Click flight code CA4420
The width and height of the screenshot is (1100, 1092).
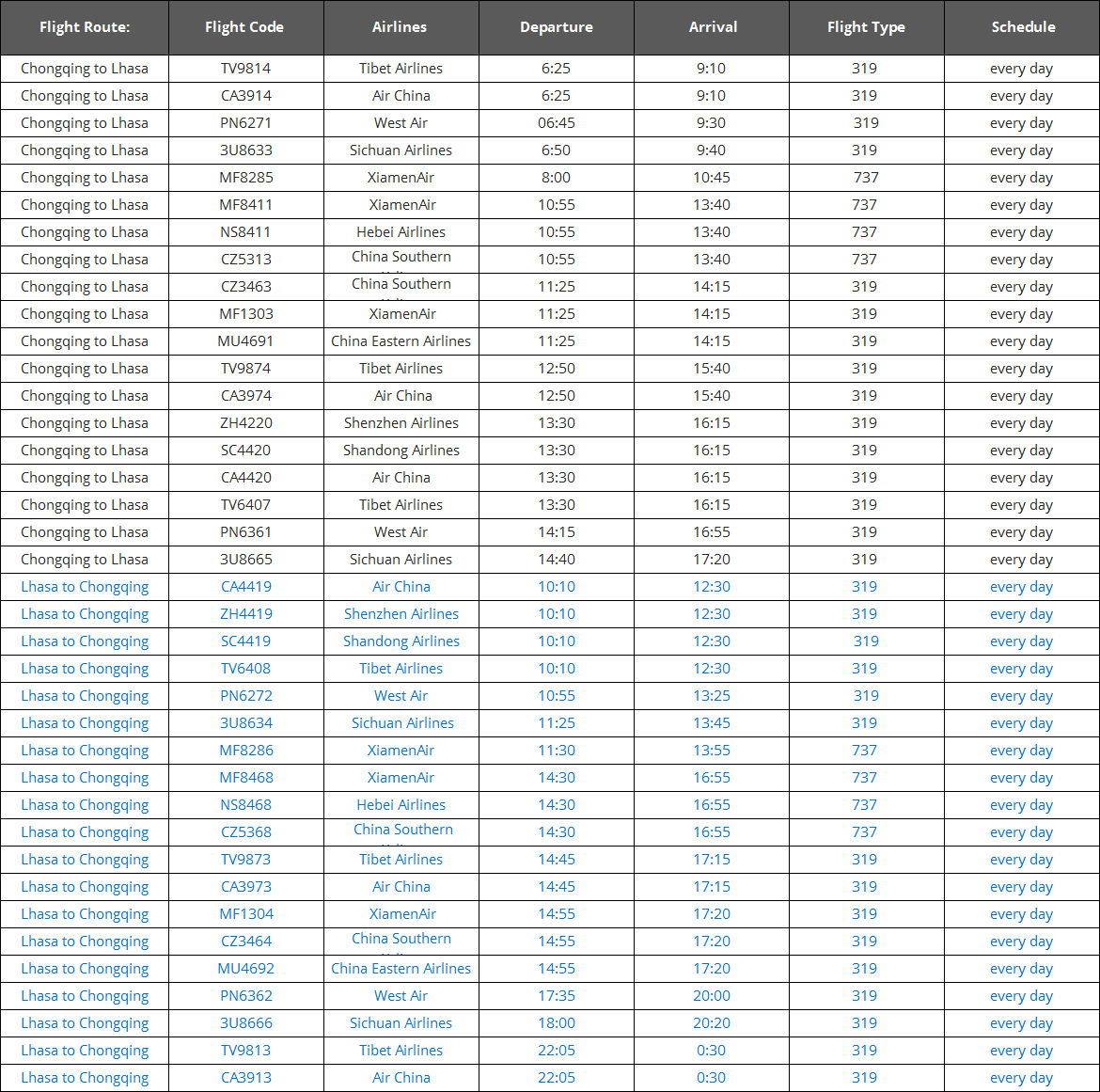246,479
